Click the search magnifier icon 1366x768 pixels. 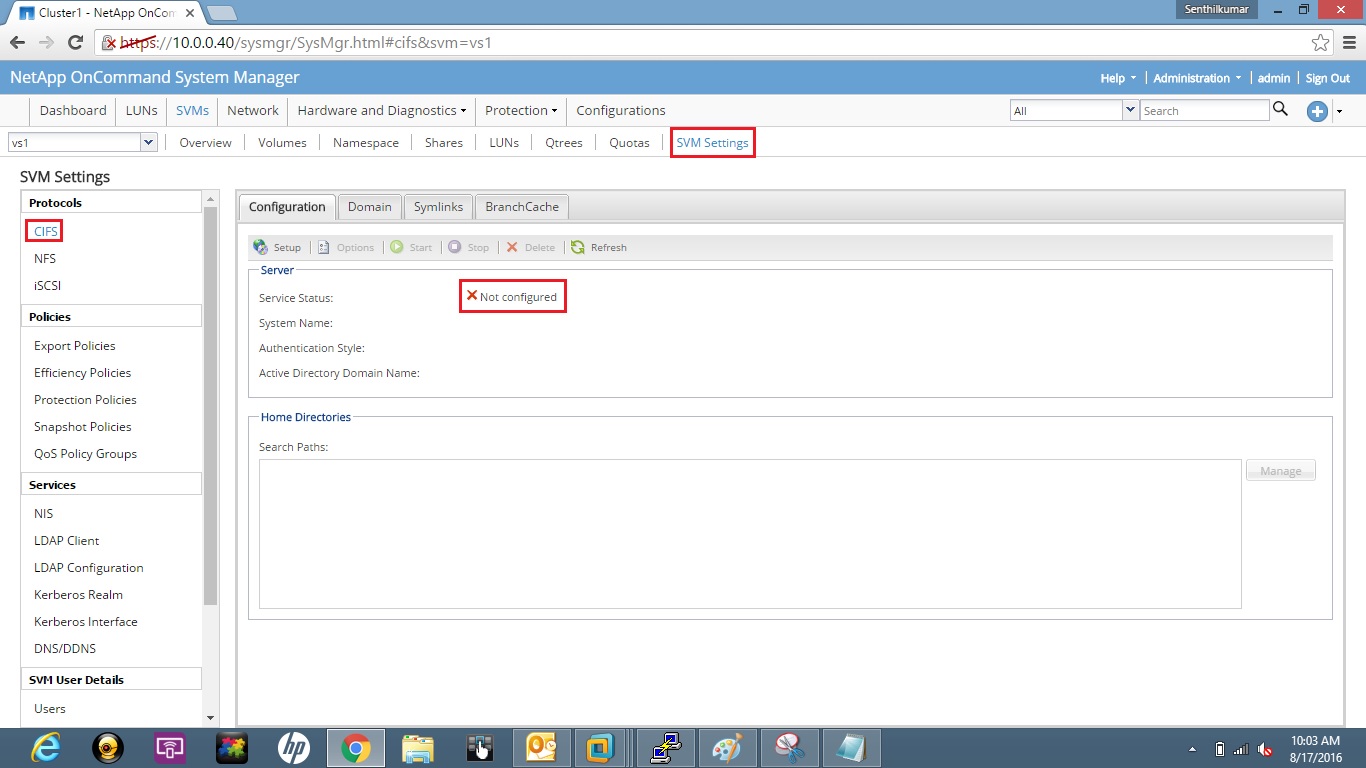click(x=1281, y=110)
